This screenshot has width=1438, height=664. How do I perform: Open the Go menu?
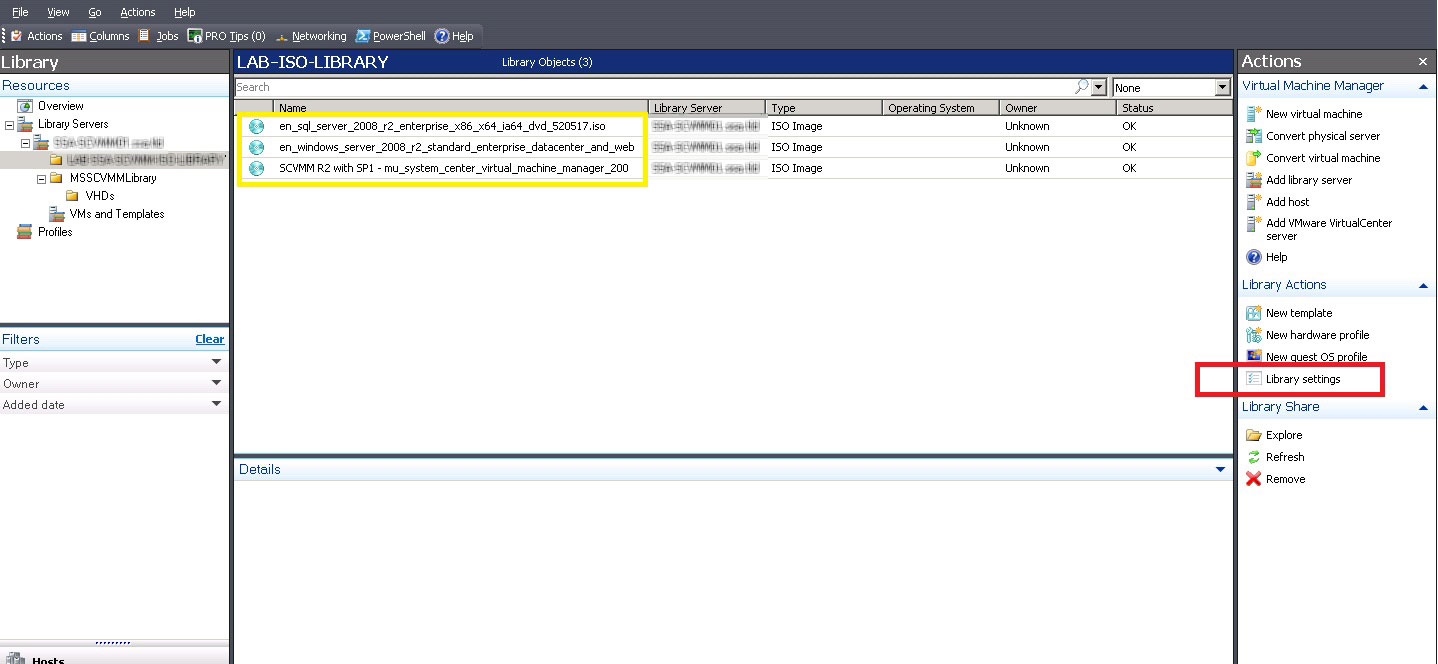pyautogui.click(x=95, y=12)
